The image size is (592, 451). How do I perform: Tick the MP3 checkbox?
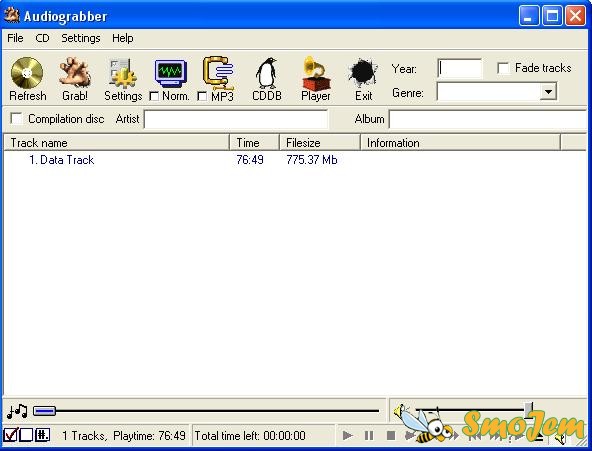coord(202,97)
